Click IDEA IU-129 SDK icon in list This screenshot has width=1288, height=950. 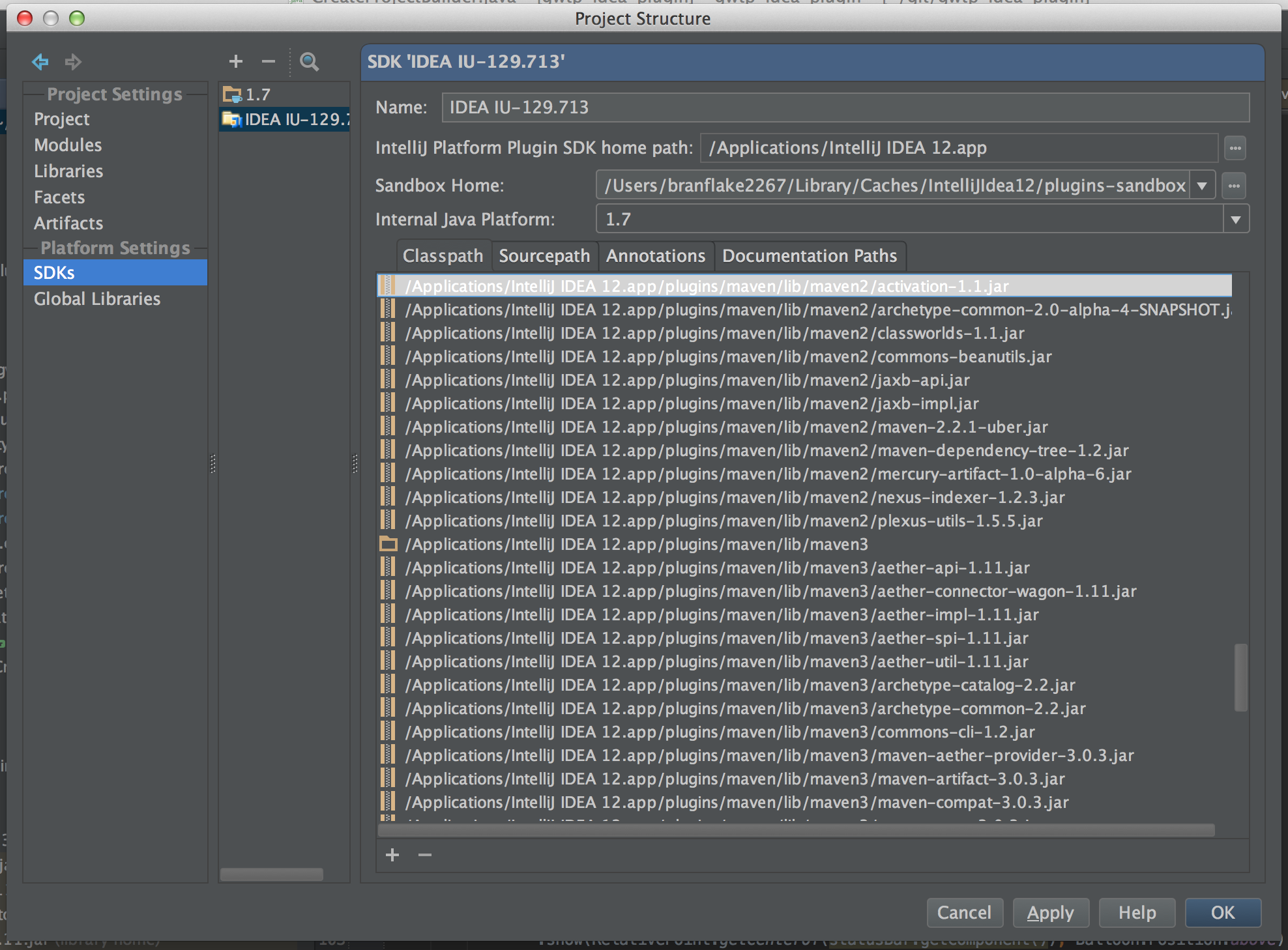tap(232, 119)
